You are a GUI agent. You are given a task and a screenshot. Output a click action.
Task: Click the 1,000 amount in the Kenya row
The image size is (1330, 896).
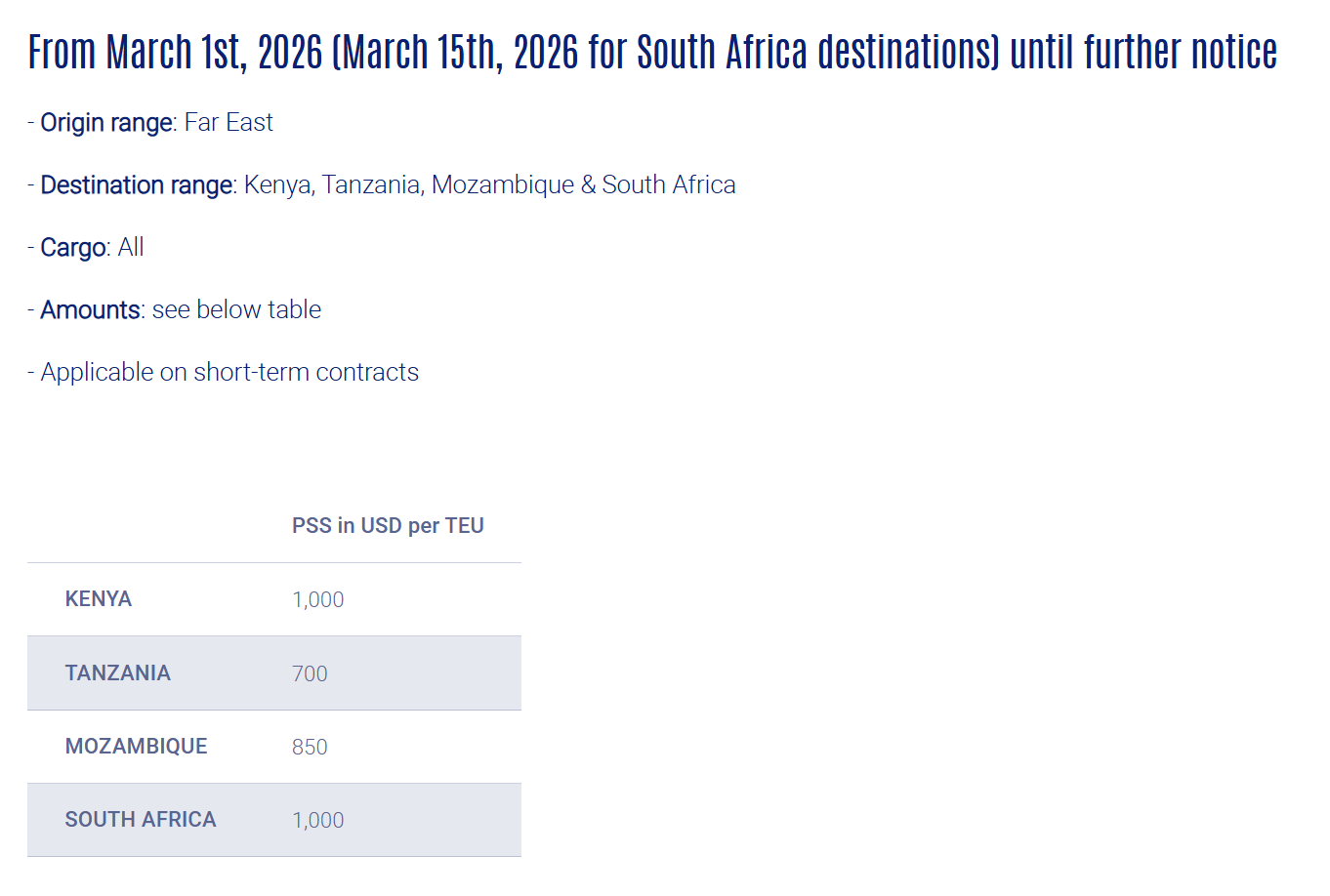318,600
